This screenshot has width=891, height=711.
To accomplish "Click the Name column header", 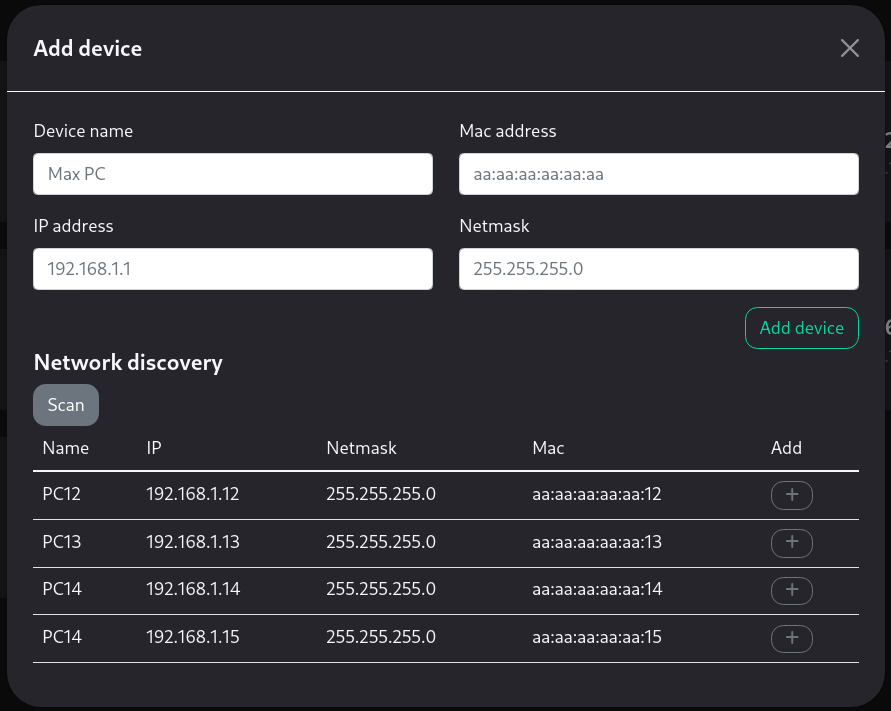I will [66, 448].
